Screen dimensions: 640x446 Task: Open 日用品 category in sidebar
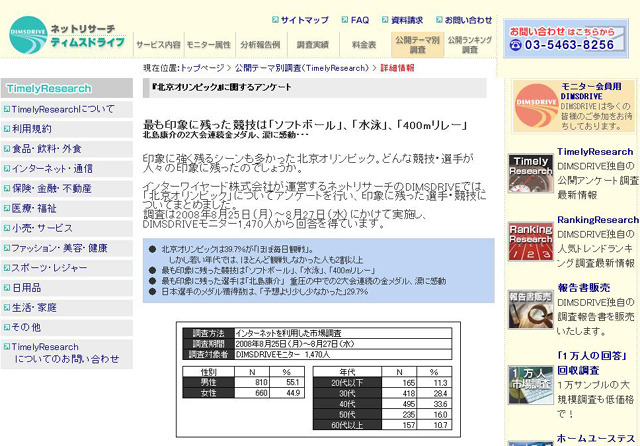[27, 288]
